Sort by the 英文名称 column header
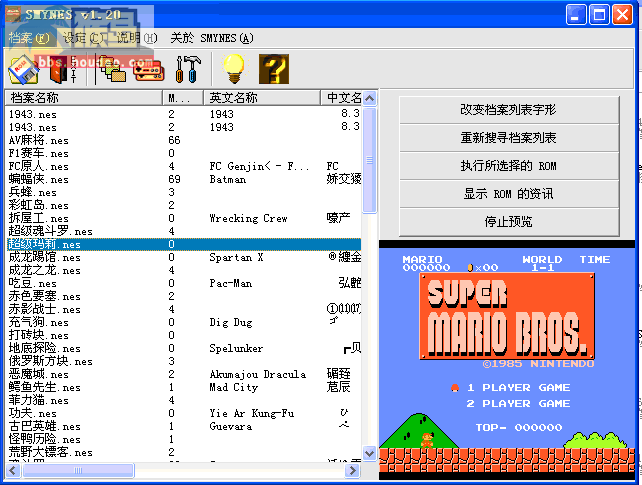This screenshot has width=642, height=485. pyautogui.click(x=262, y=98)
